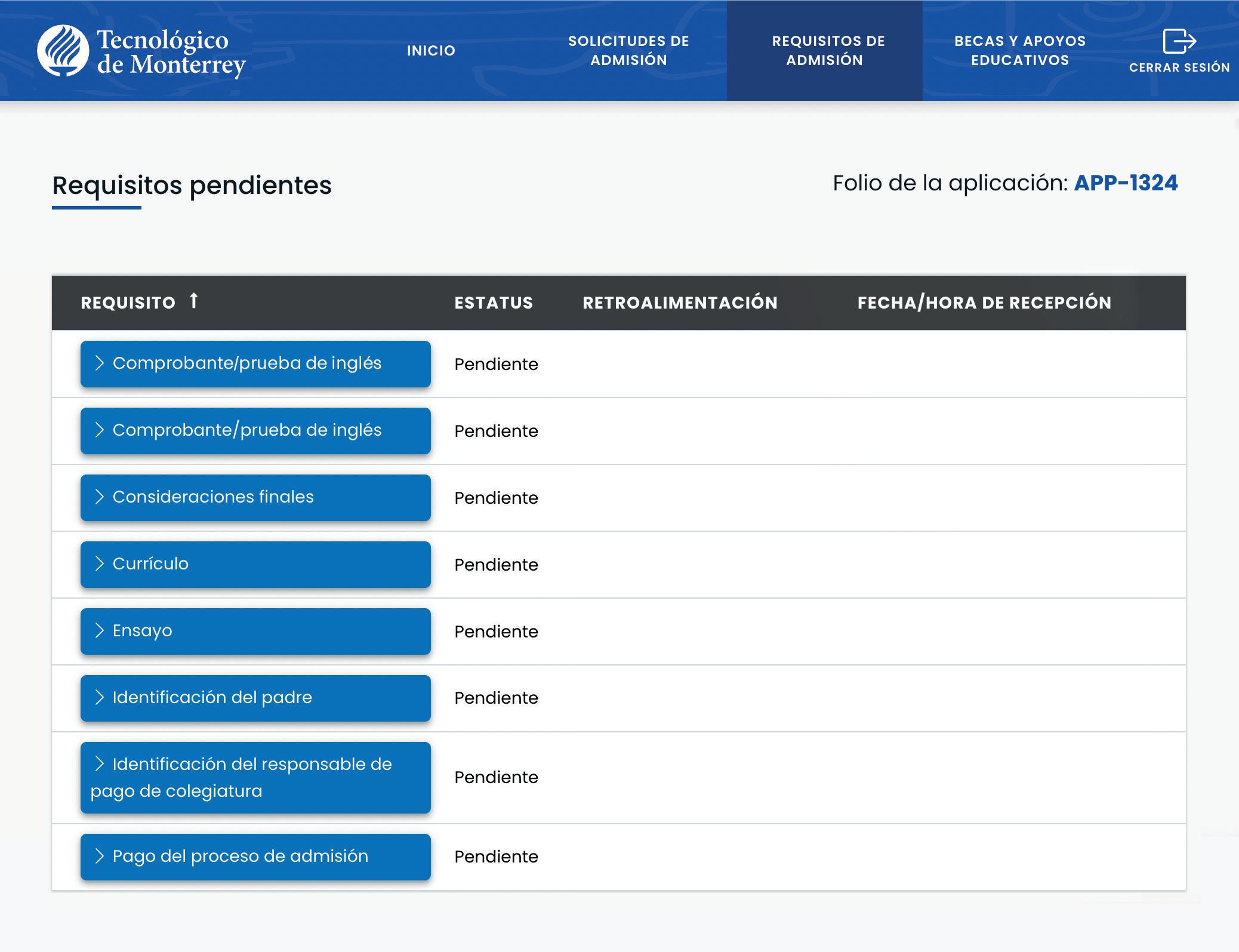The height and width of the screenshot is (952, 1239).
Task: Click chevron icon beside Ensayo
Action: coord(100,630)
